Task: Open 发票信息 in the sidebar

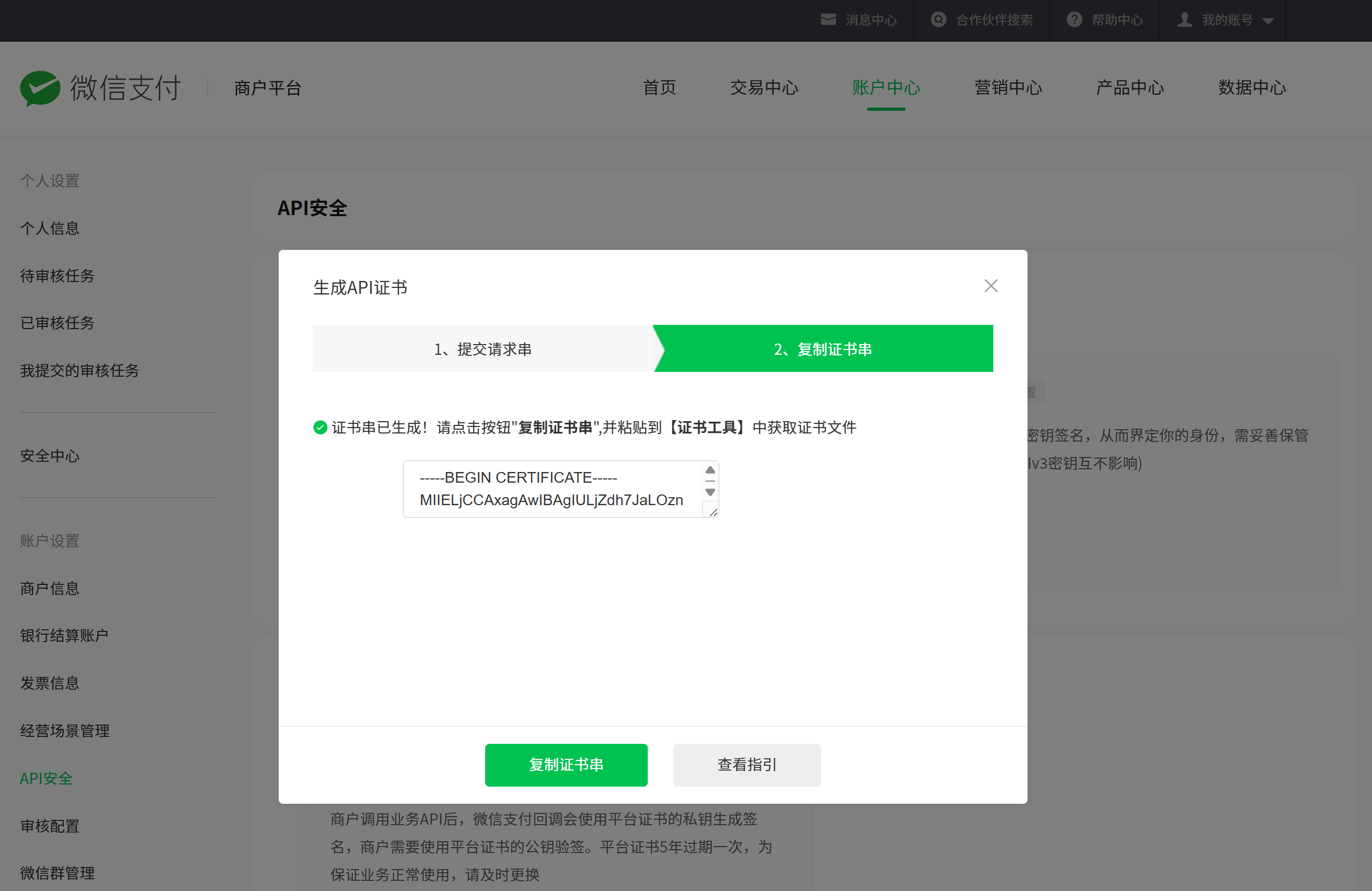Action: [x=50, y=683]
